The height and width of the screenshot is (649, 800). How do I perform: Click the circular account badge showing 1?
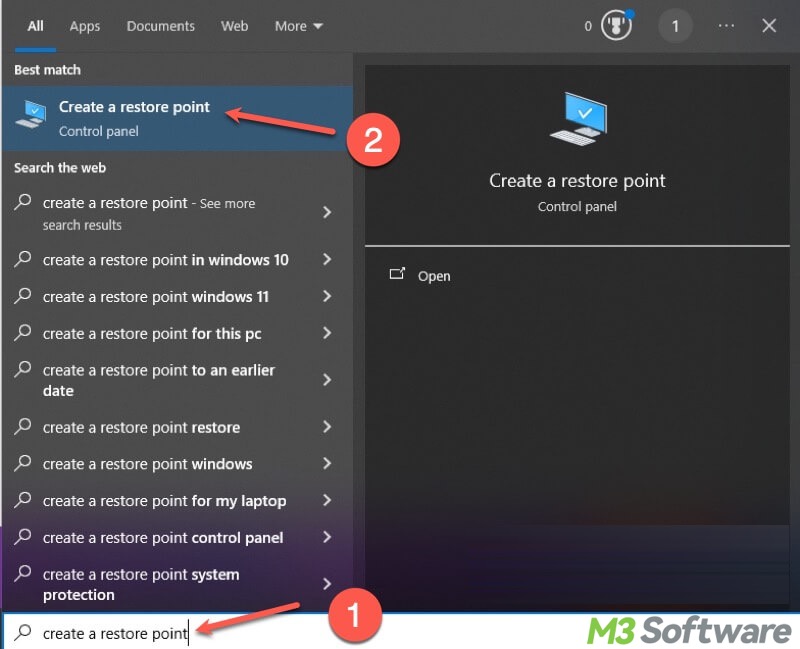coord(675,27)
